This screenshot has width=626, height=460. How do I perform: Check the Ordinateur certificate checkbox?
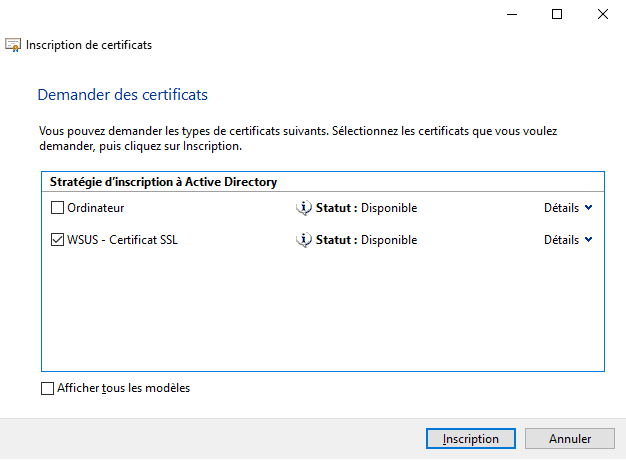[x=57, y=208]
